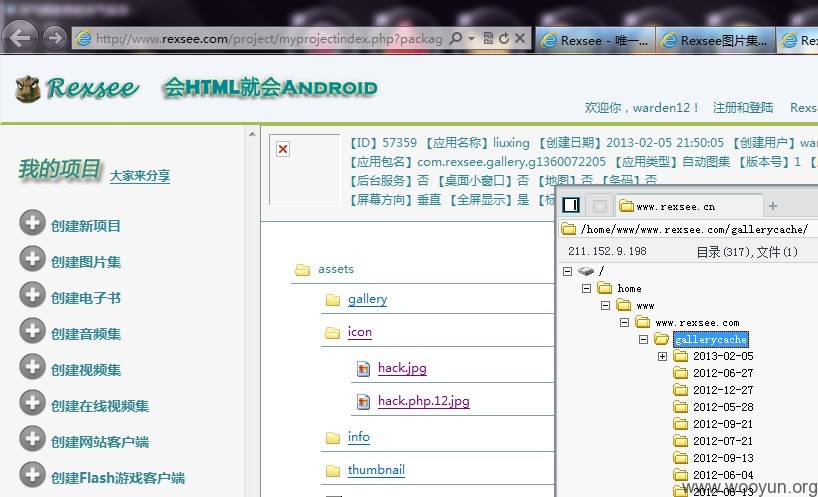Click the Rexsee logo mascot icon

[28, 89]
